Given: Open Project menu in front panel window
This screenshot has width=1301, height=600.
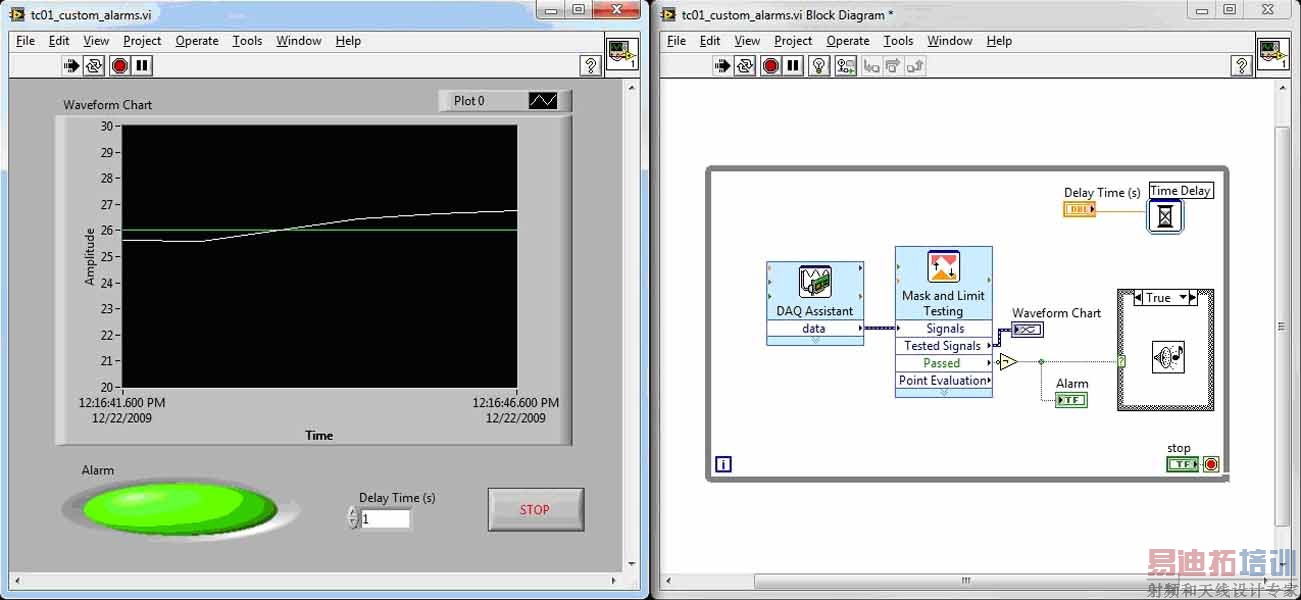Looking at the screenshot, I should pyautogui.click(x=142, y=41).
